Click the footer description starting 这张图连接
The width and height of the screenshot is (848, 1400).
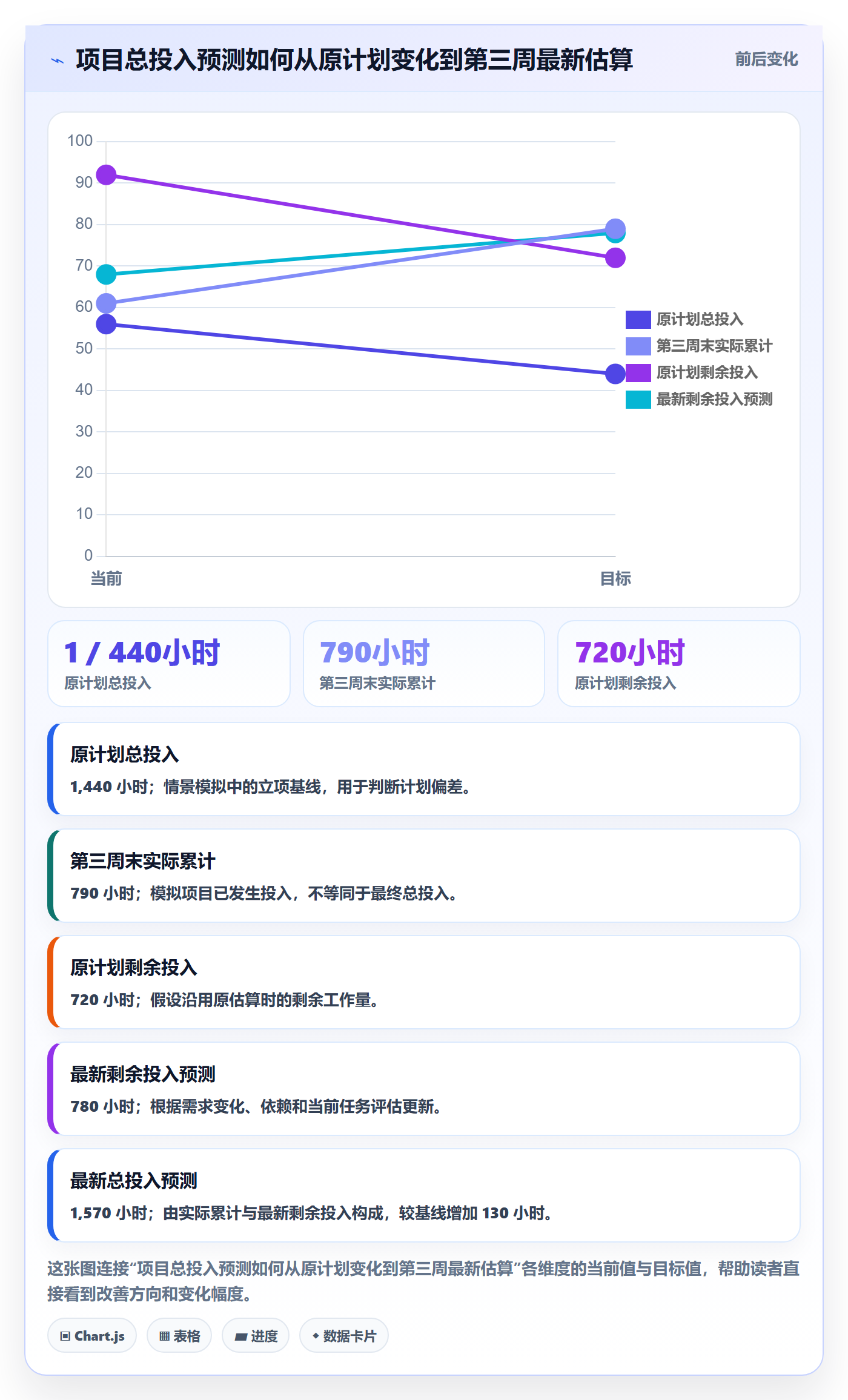(424, 1281)
